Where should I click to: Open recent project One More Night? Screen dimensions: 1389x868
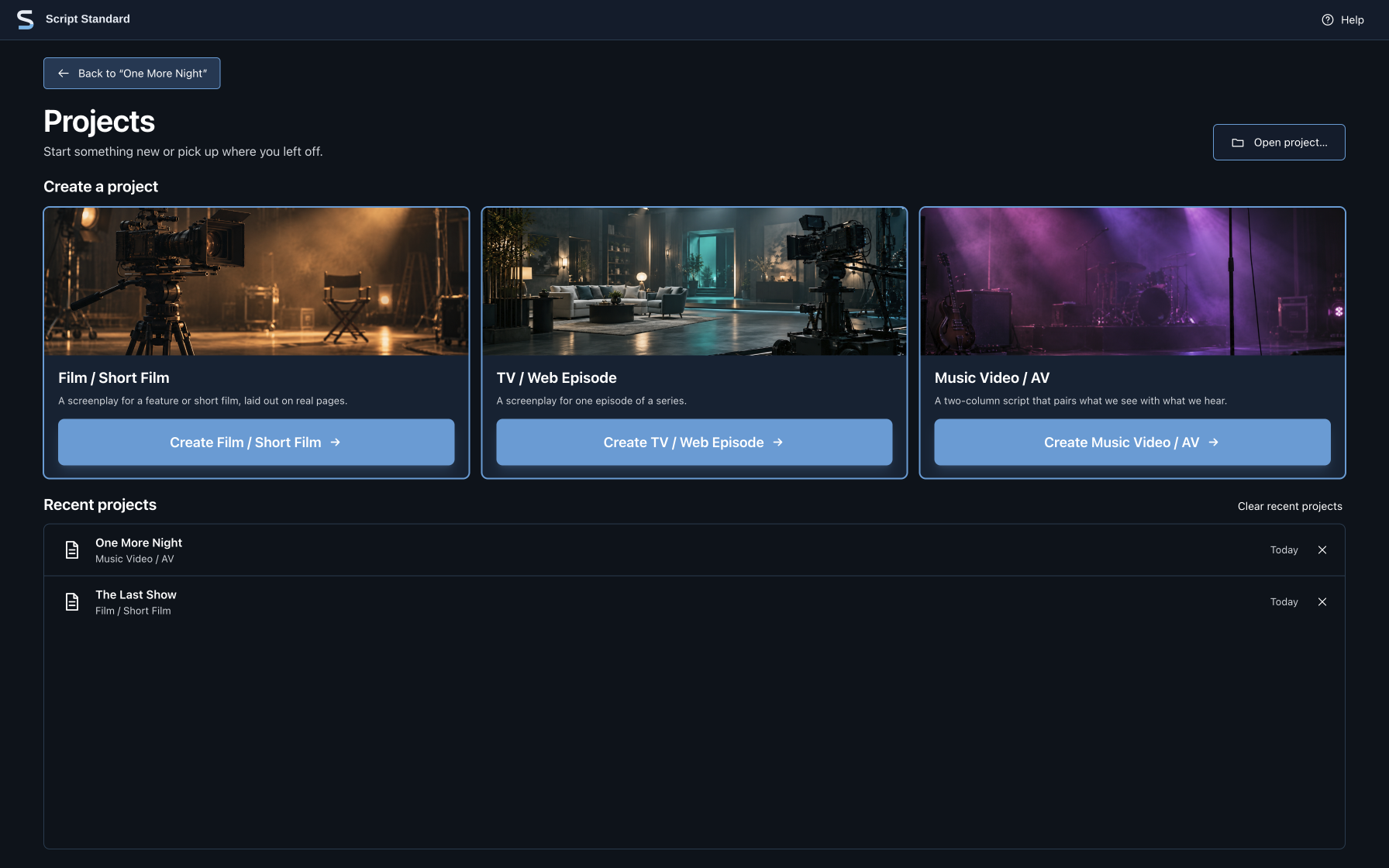point(694,550)
